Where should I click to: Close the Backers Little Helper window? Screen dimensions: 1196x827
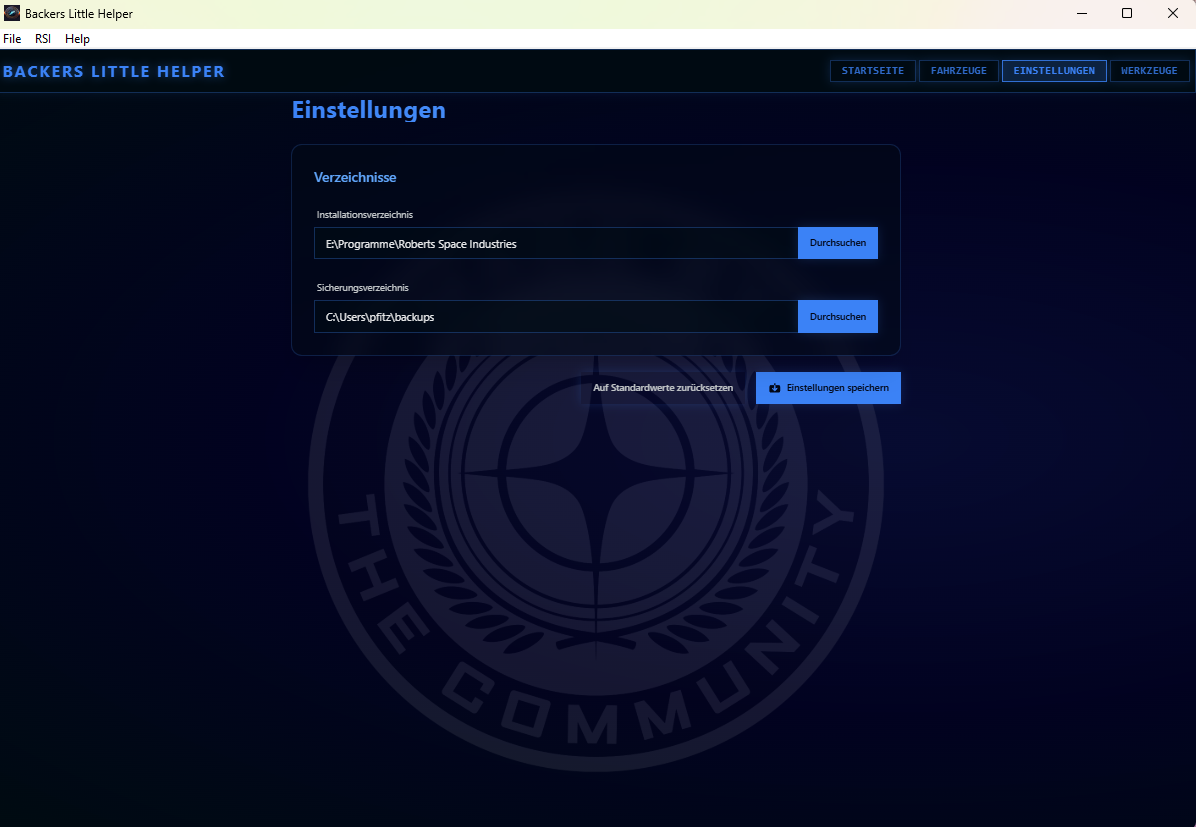[x=1172, y=13]
